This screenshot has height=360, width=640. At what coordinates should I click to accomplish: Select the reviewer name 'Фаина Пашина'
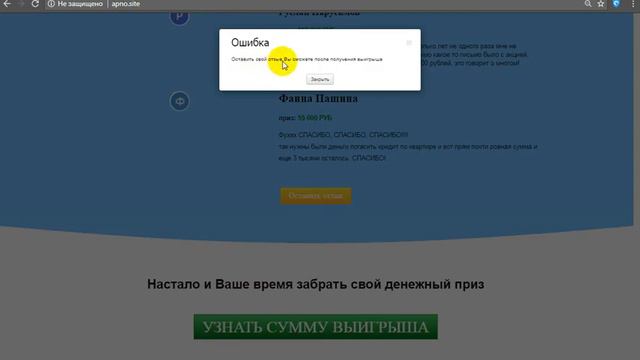tap(318, 98)
